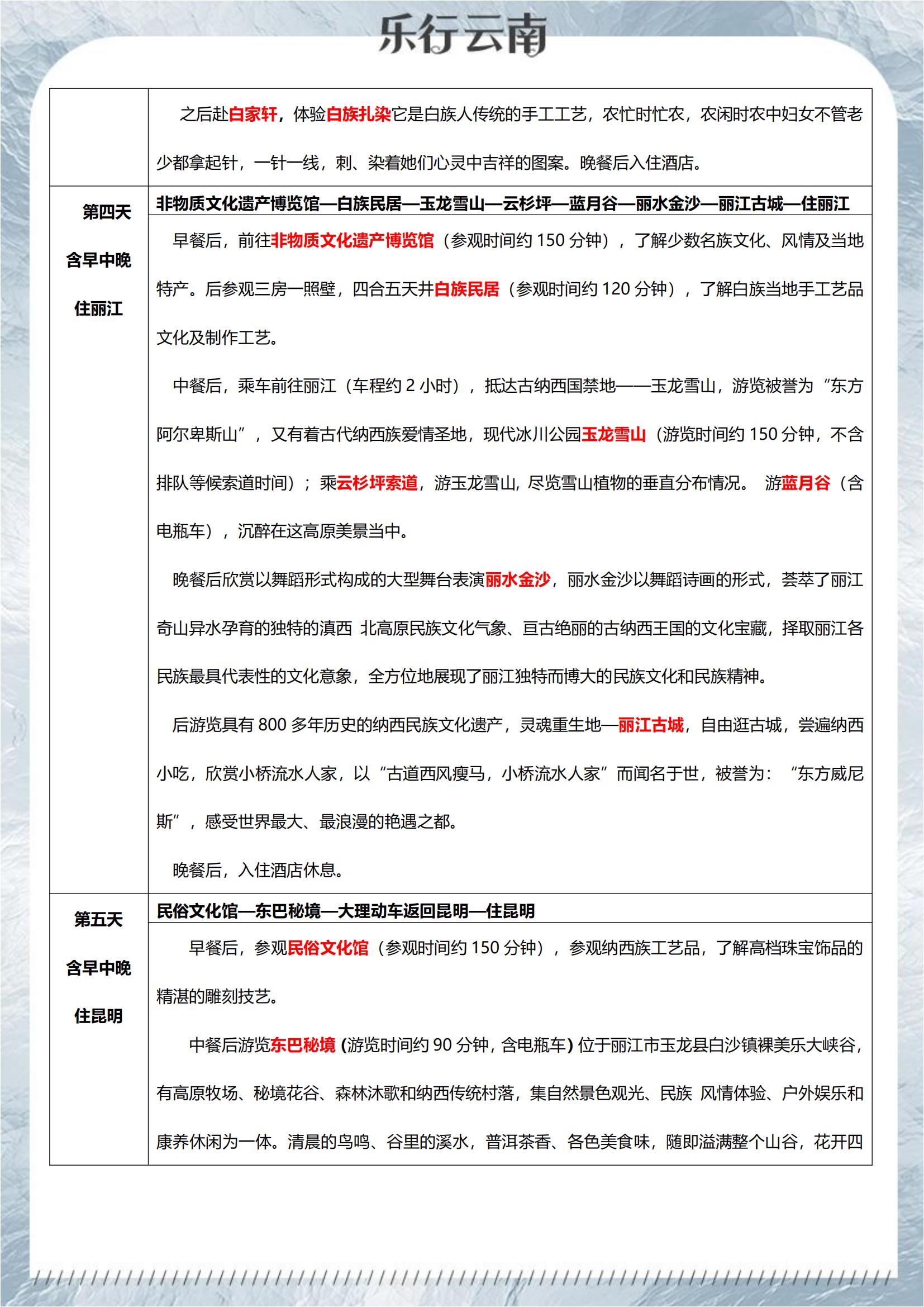Click the text 三房一照壁
The height and width of the screenshot is (1307, 924).
pos(296,289)
